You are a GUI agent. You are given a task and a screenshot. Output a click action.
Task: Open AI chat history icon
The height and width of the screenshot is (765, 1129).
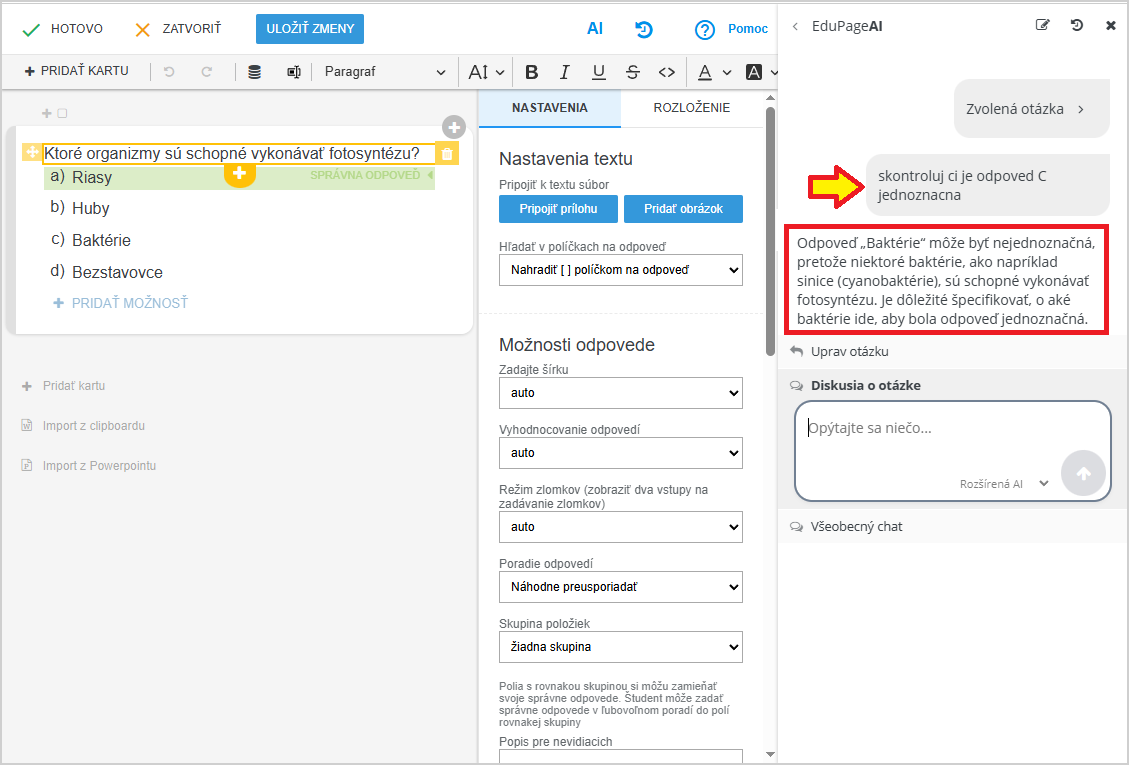coord(1077,26)
